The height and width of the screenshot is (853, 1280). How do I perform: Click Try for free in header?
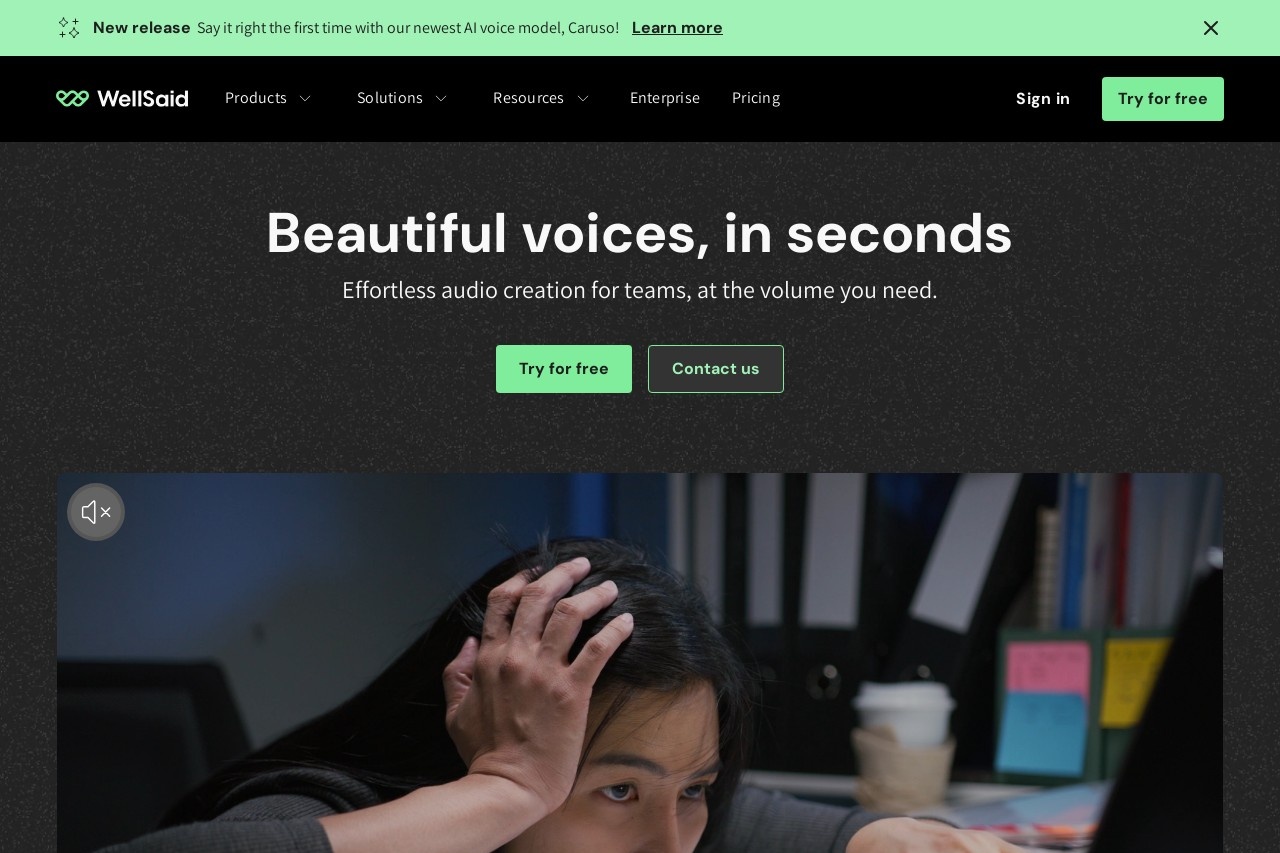(1163, 99)
